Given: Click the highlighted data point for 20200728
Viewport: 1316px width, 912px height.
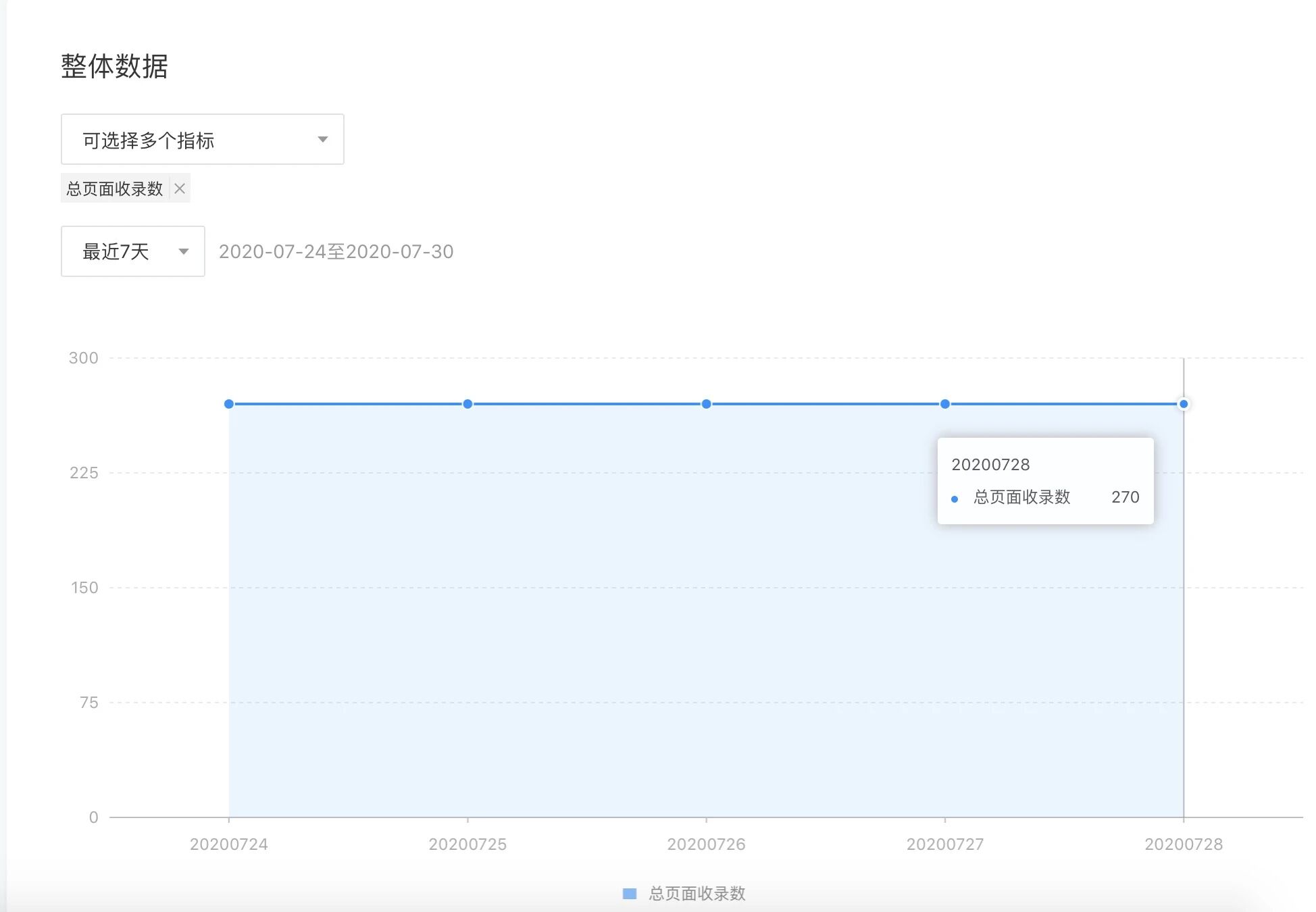Looking at the screenshot, I should (1184, 404).
